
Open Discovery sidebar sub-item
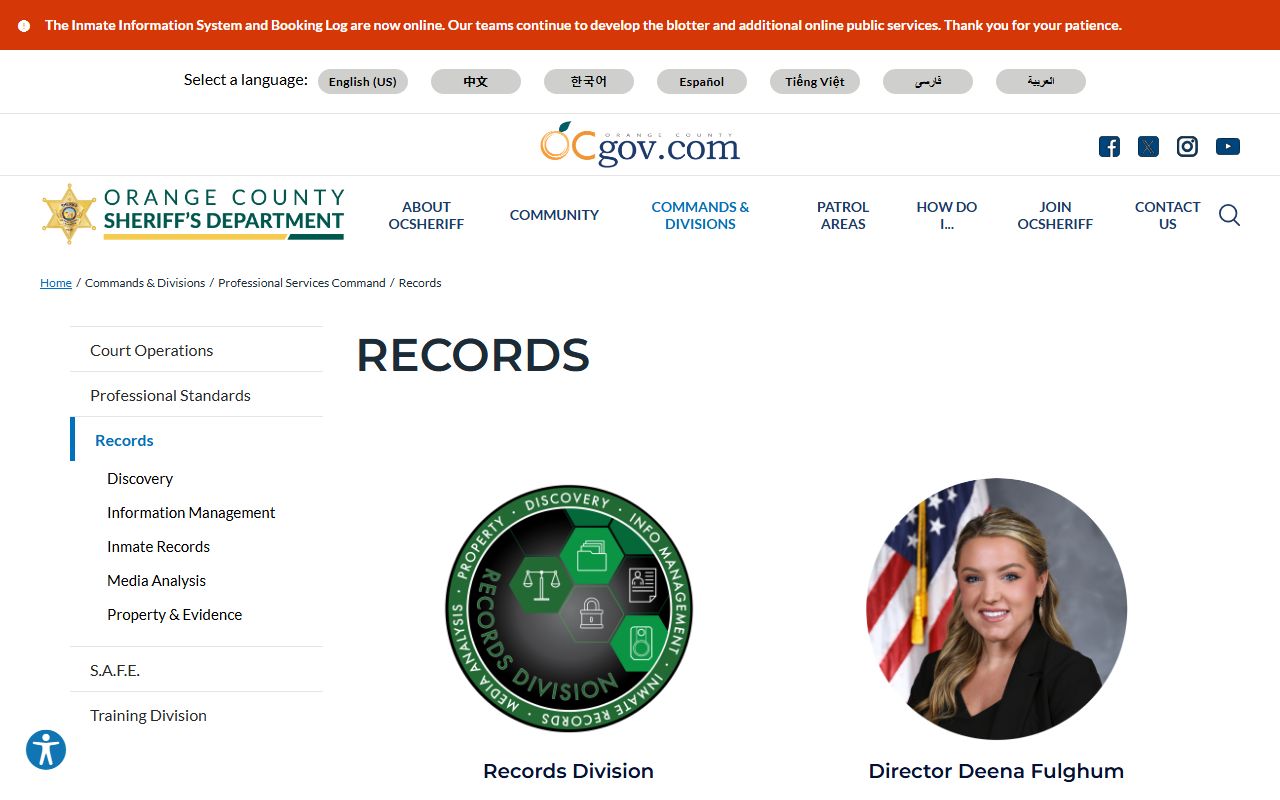[140, 479]
